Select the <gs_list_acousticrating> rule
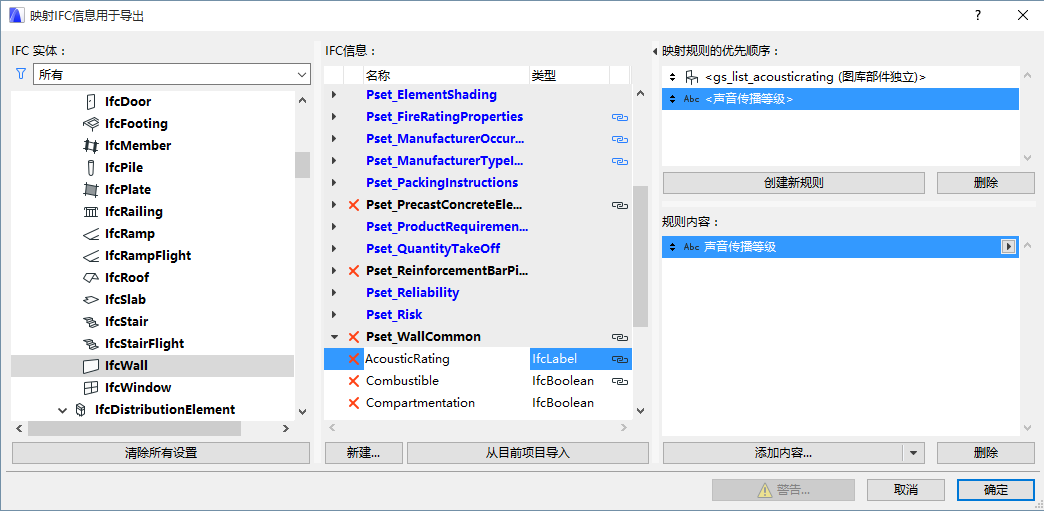1044x511 pixels. pos(840,77)
